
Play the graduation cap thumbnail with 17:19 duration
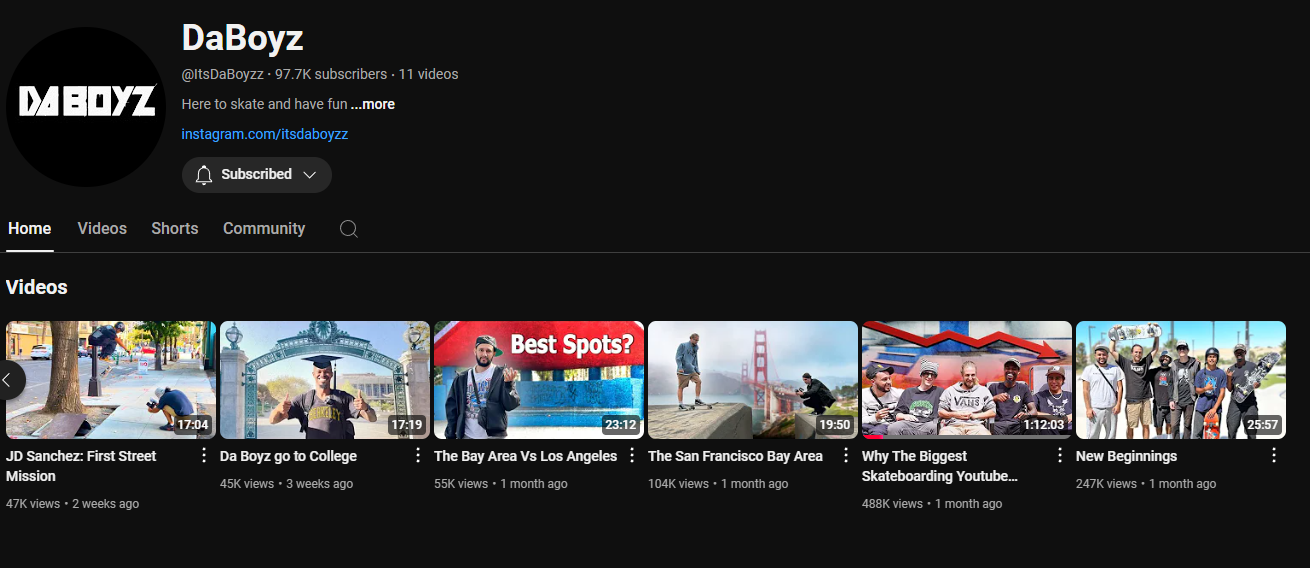click(325, 380)
